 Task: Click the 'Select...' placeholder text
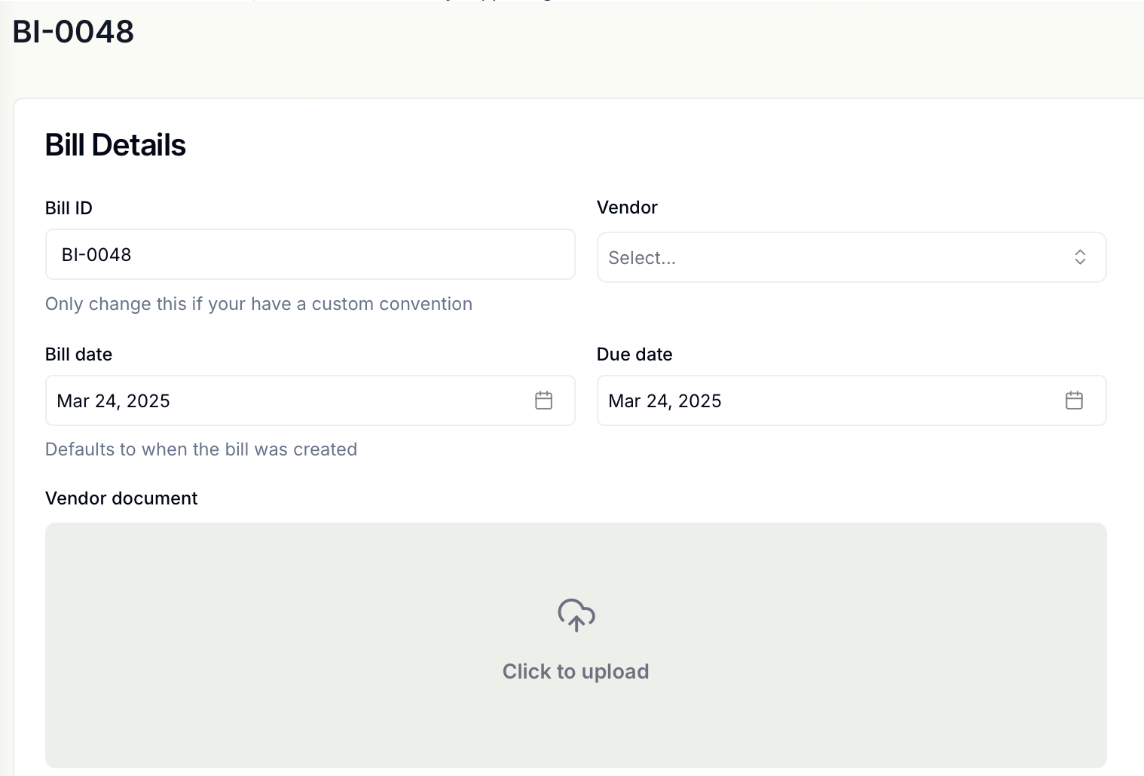tap(642, 258)
